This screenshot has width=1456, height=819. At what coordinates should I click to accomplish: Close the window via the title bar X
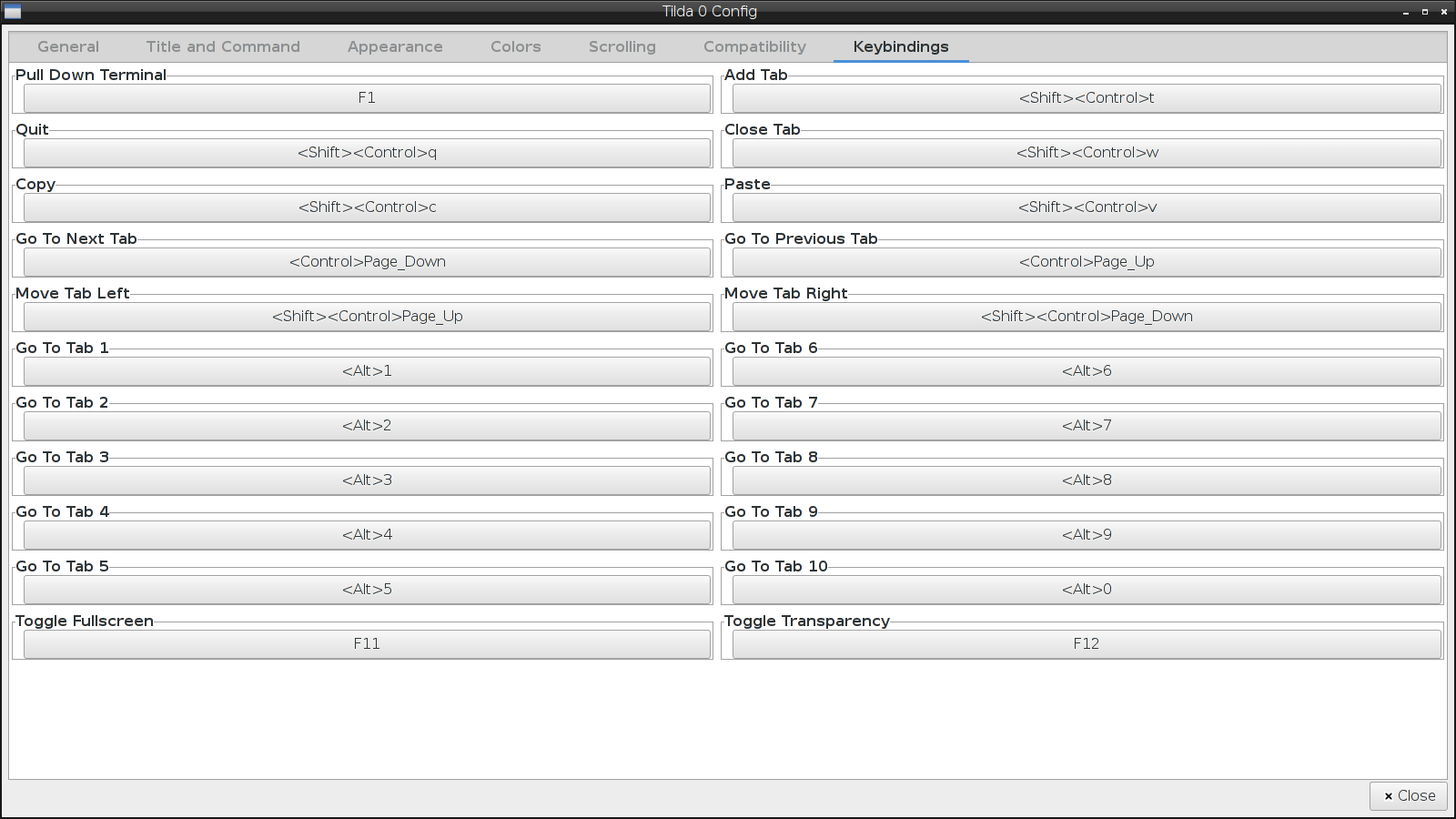click(x=1444, y=12)
